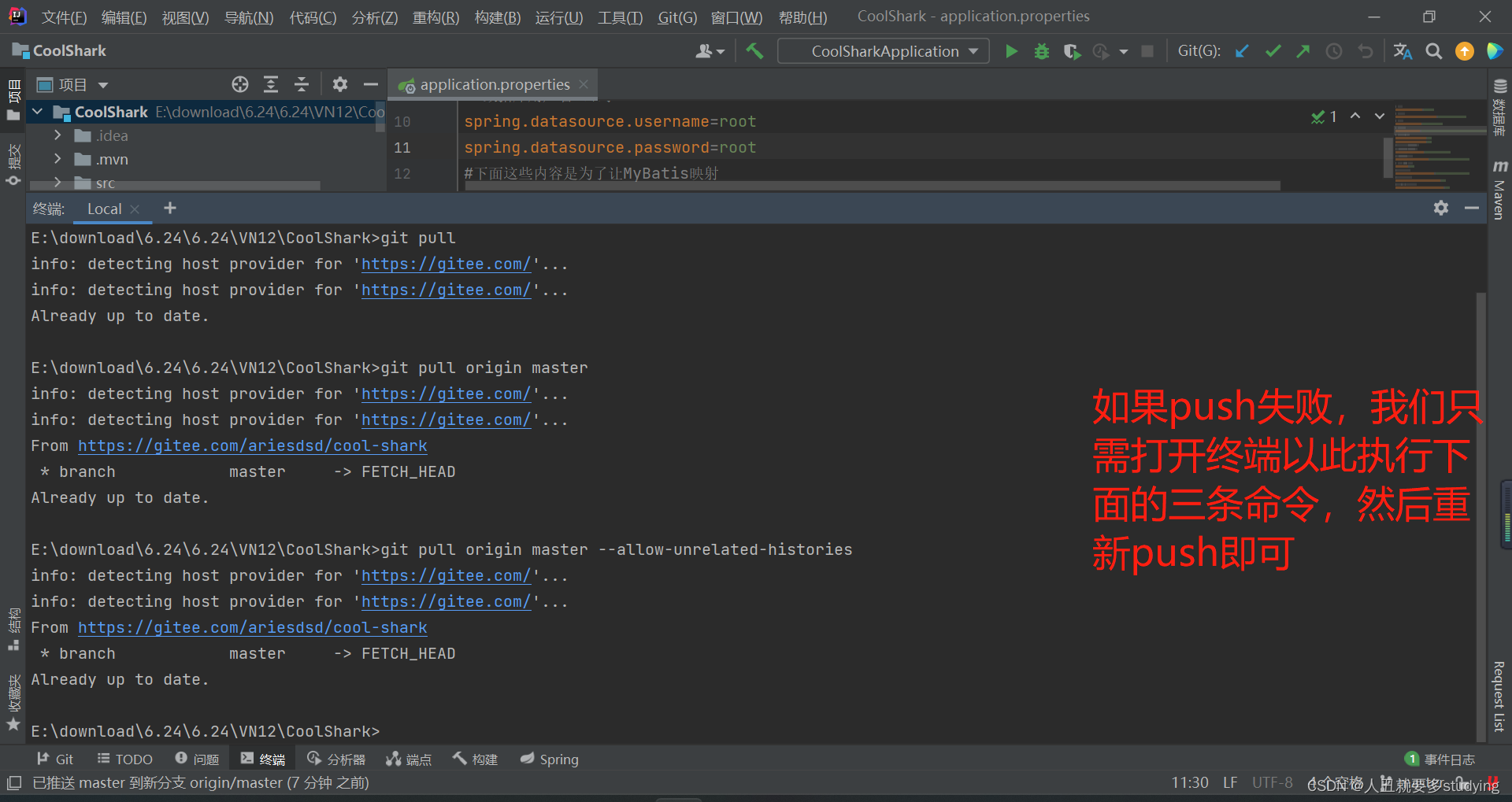The width and height of the screenshot is (1512, 802).
Task: Open the run-with-profiler dropdown arrow
Action: coord(1124,52)
